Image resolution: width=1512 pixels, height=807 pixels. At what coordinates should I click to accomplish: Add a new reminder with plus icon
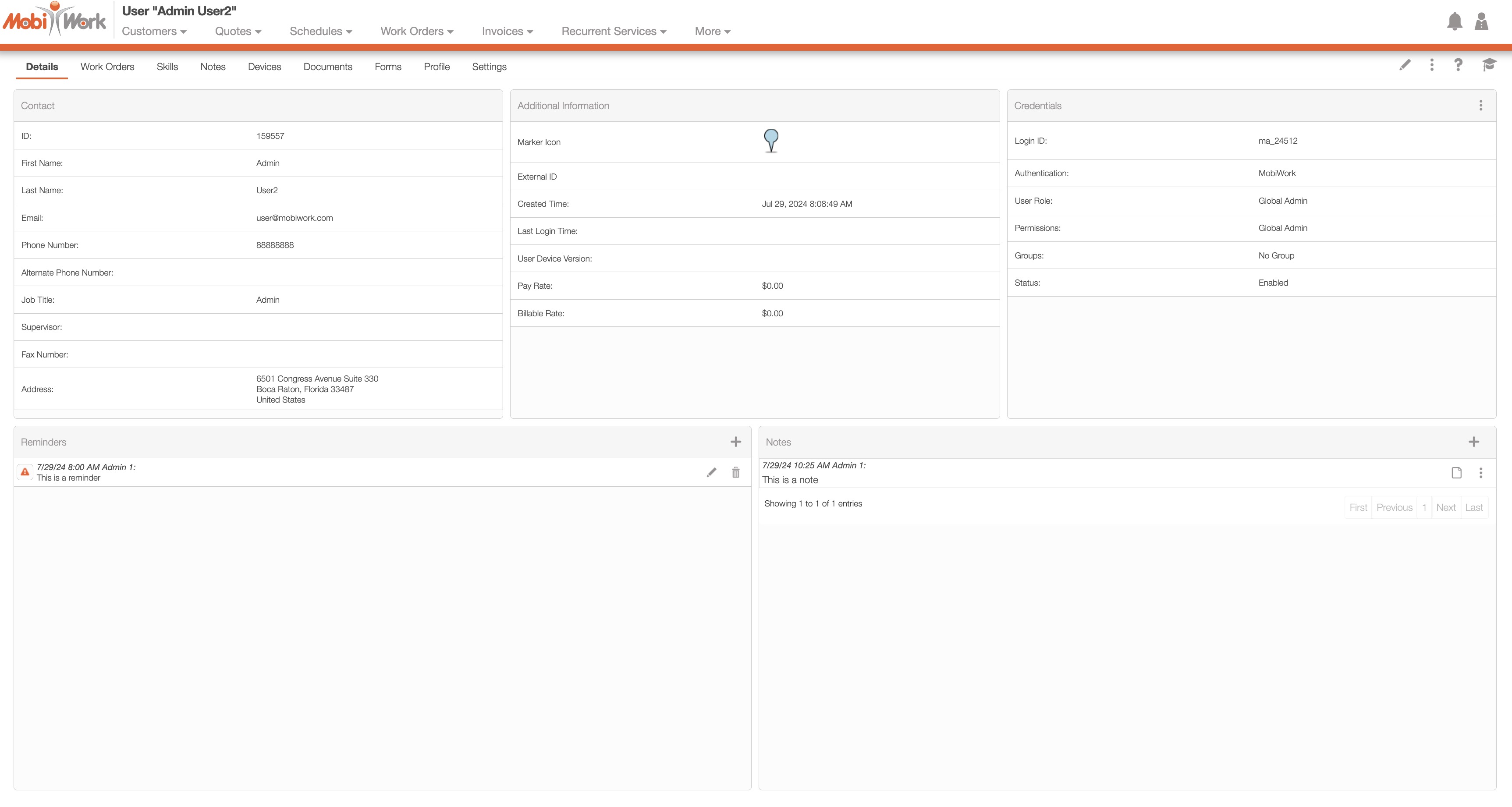tap(735, 442)
